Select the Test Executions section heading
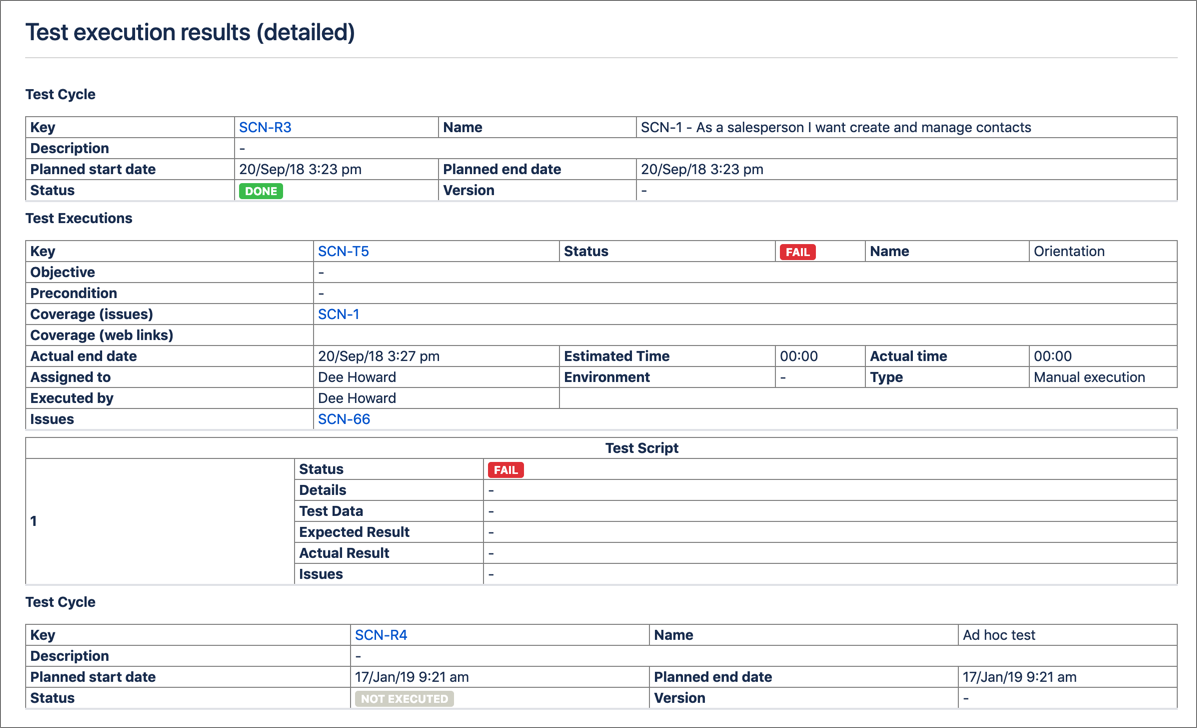Screen dimensions: 1197x728 pyautogui.click(x=79, y=218)
